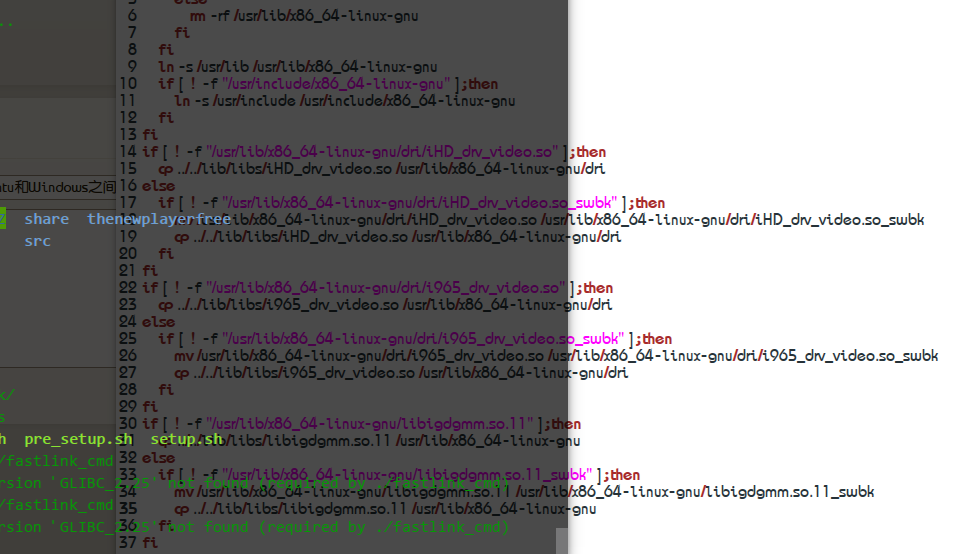Click line number 21 in the gutter
Viewport: 979px width, 554px height.
(128, 270)
